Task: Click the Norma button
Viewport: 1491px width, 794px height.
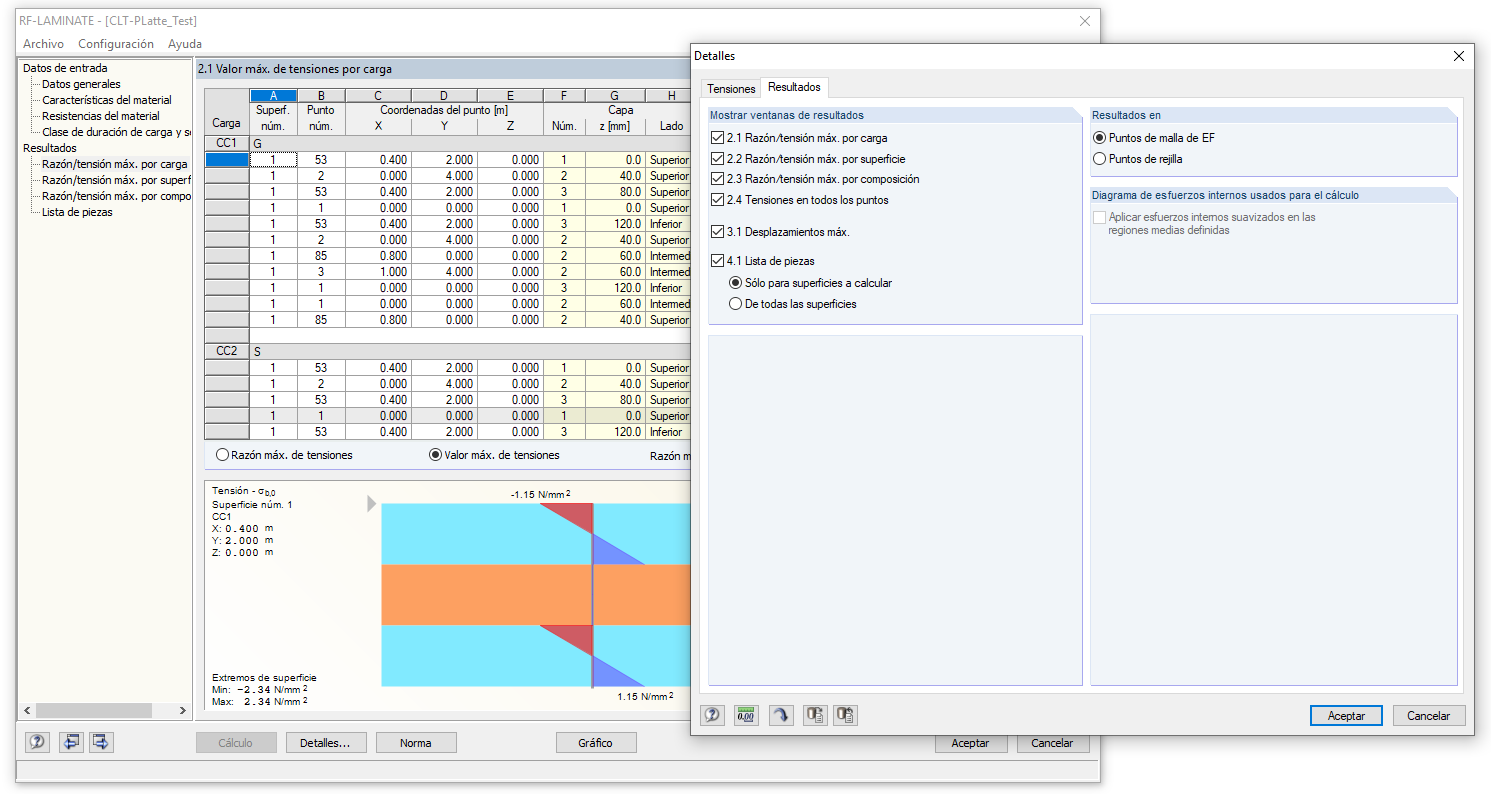Action: point(416,743)
